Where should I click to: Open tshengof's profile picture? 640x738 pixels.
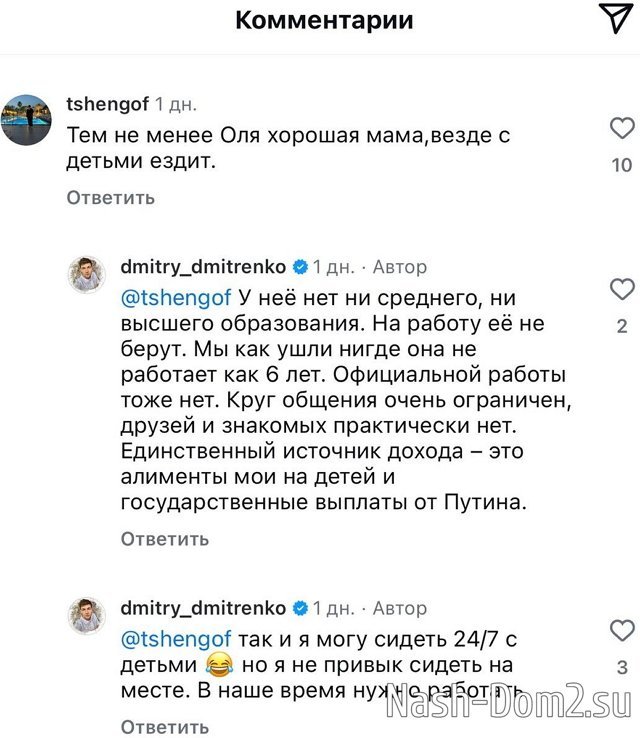coord(28,119)
